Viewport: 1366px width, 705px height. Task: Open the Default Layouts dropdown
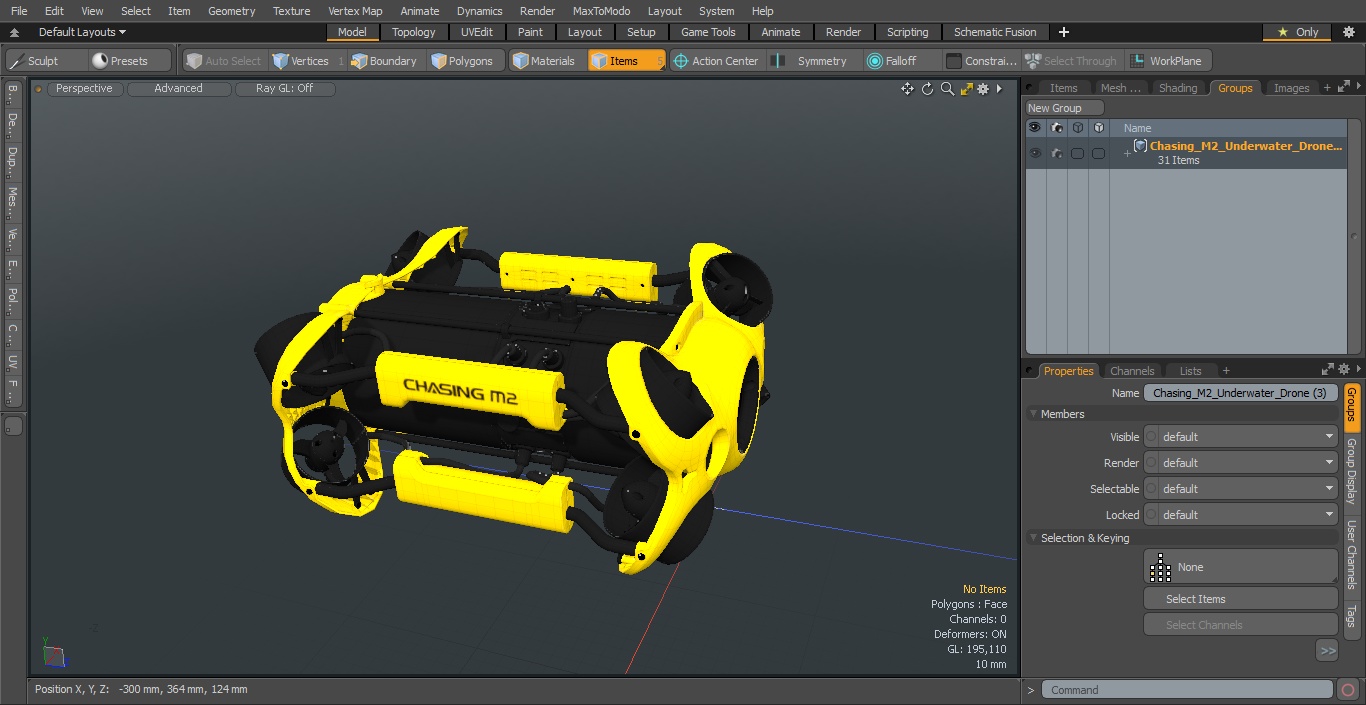[82, 32]
